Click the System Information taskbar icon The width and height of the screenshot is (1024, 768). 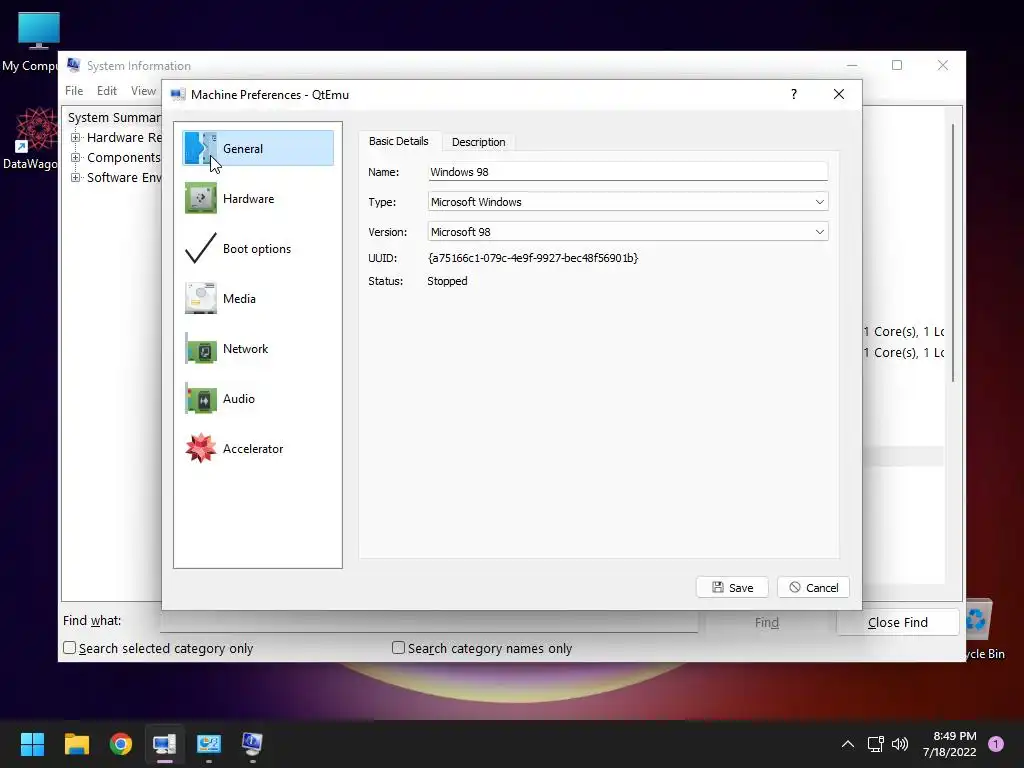tap(252, 743)
